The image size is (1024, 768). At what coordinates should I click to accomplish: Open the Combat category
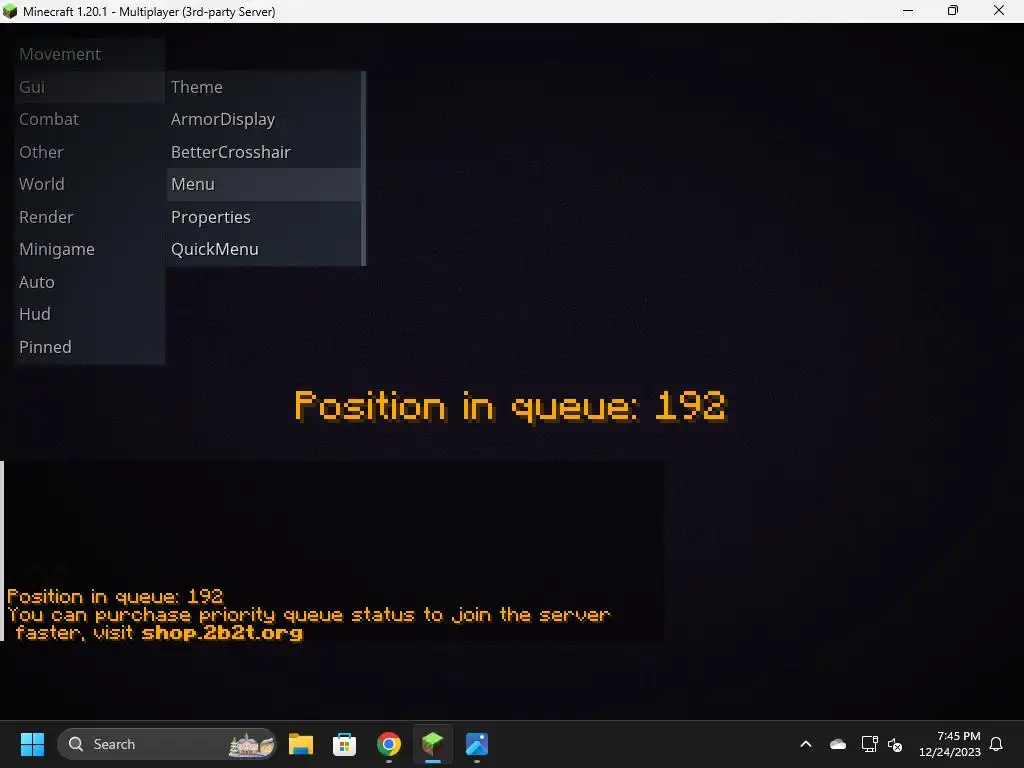(x=89, y=120)
